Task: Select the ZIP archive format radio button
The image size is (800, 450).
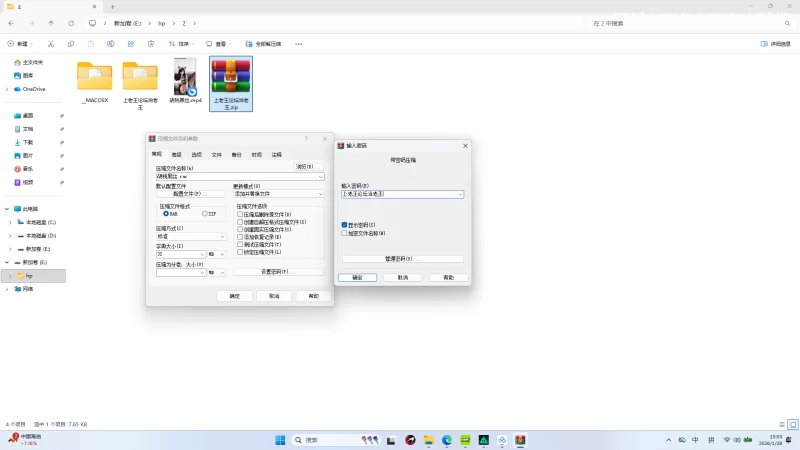Action: point(205,213)
